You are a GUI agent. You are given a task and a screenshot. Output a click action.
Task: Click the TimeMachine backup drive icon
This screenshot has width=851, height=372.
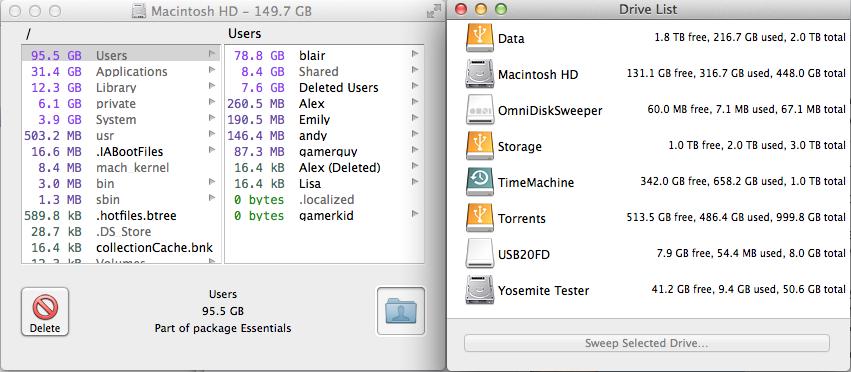click(x=479, y=182)
